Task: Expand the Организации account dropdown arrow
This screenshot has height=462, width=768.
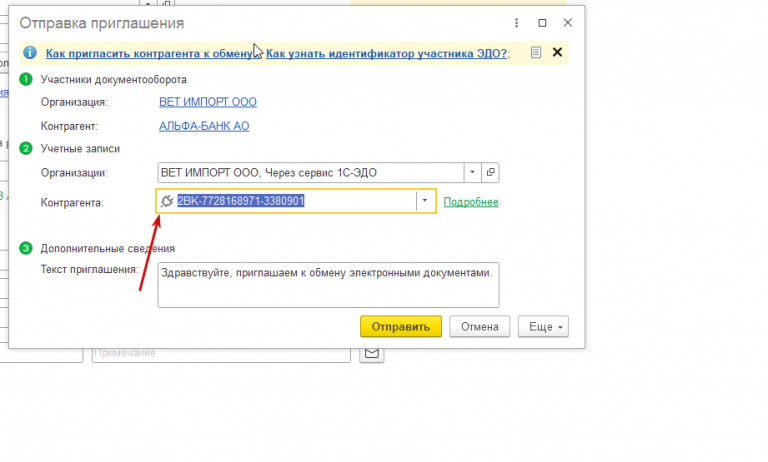Action: (472, 172)
